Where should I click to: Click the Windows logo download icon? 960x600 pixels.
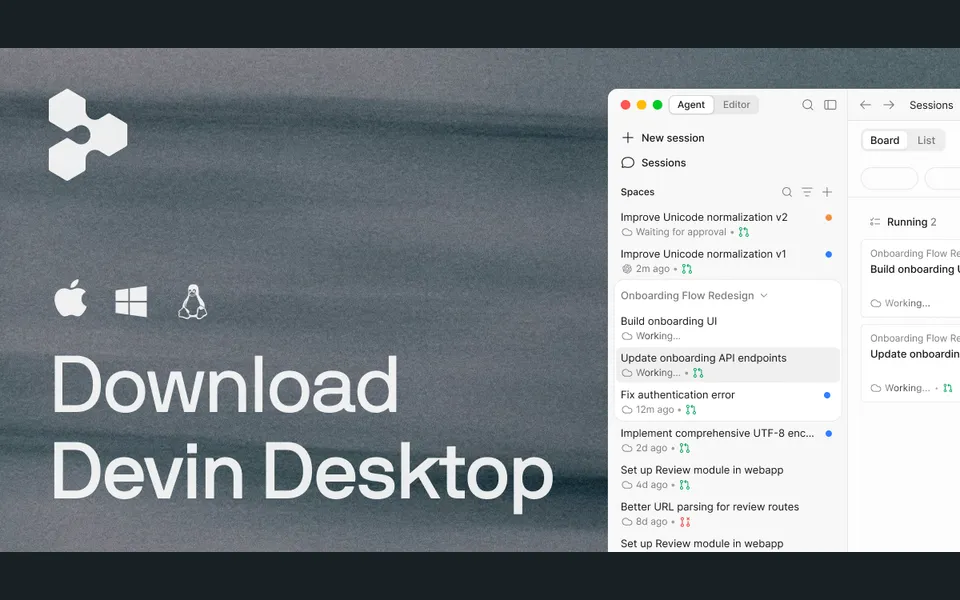[131, 301]
